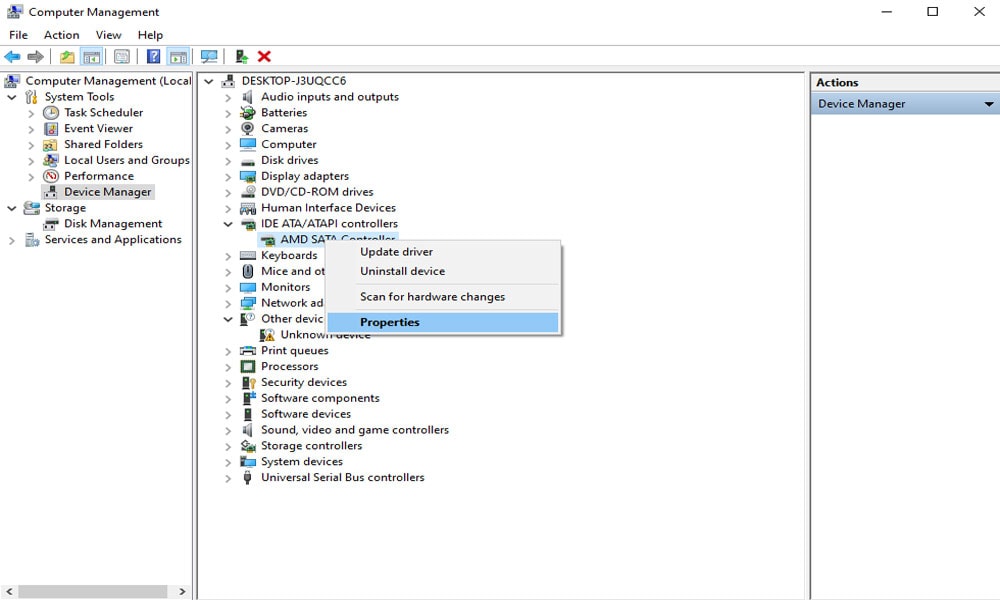Click the Task Scheduler clock icon
This screenshot has height=600, width=1000.
(x=51, y=113)
